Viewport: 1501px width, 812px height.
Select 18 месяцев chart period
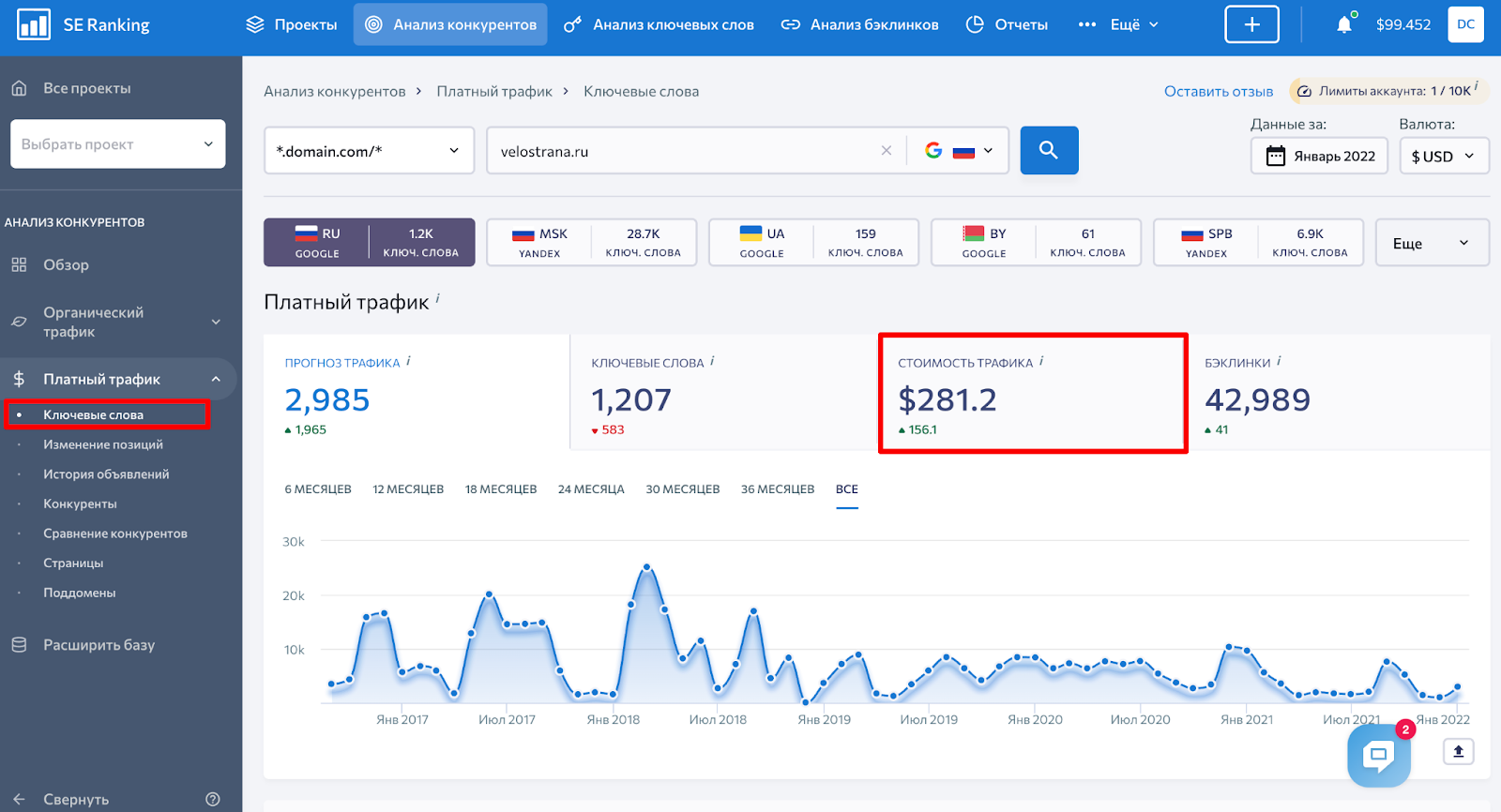[501, 489]
